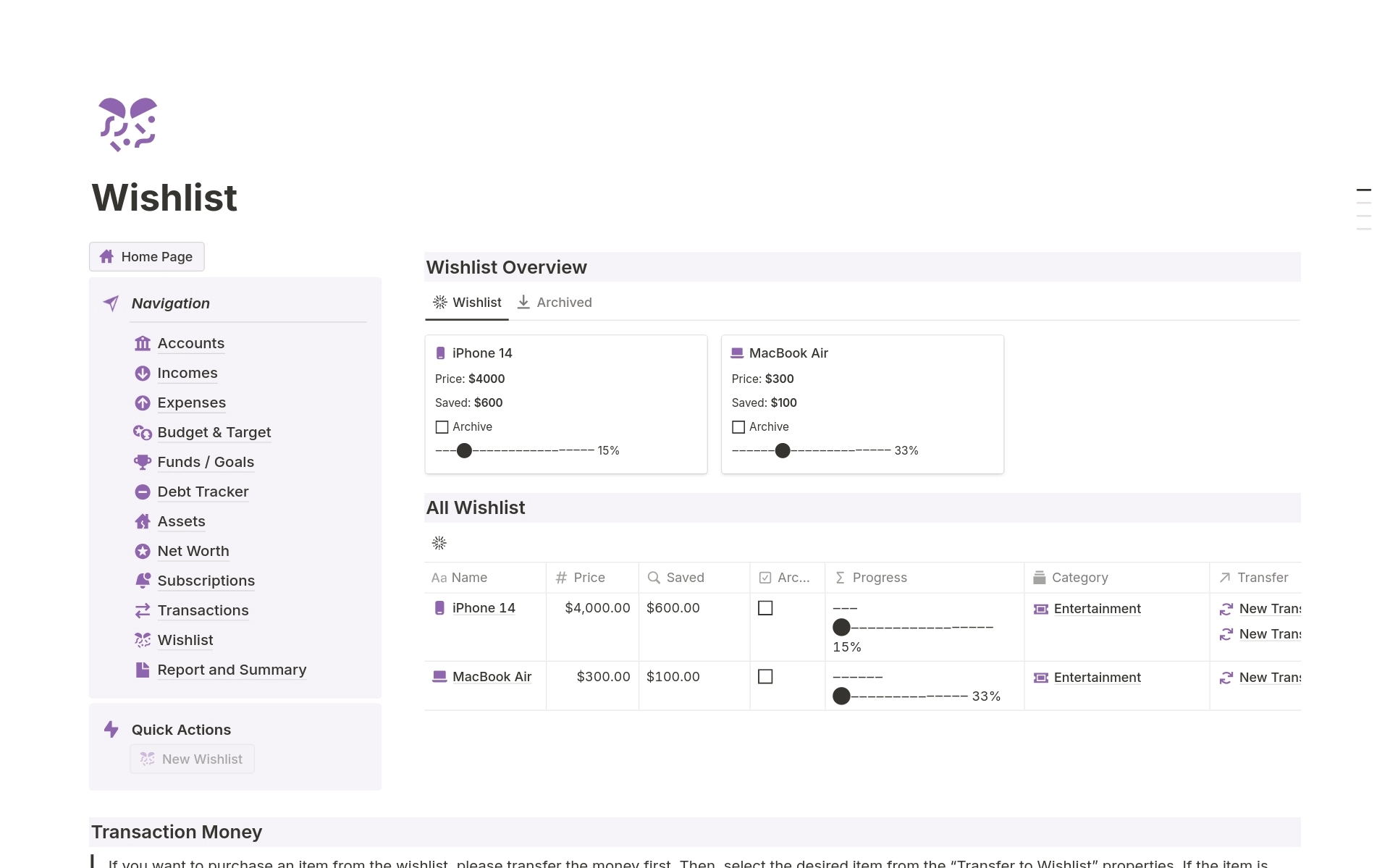Click the Expenses up-arrow icon

143,403
